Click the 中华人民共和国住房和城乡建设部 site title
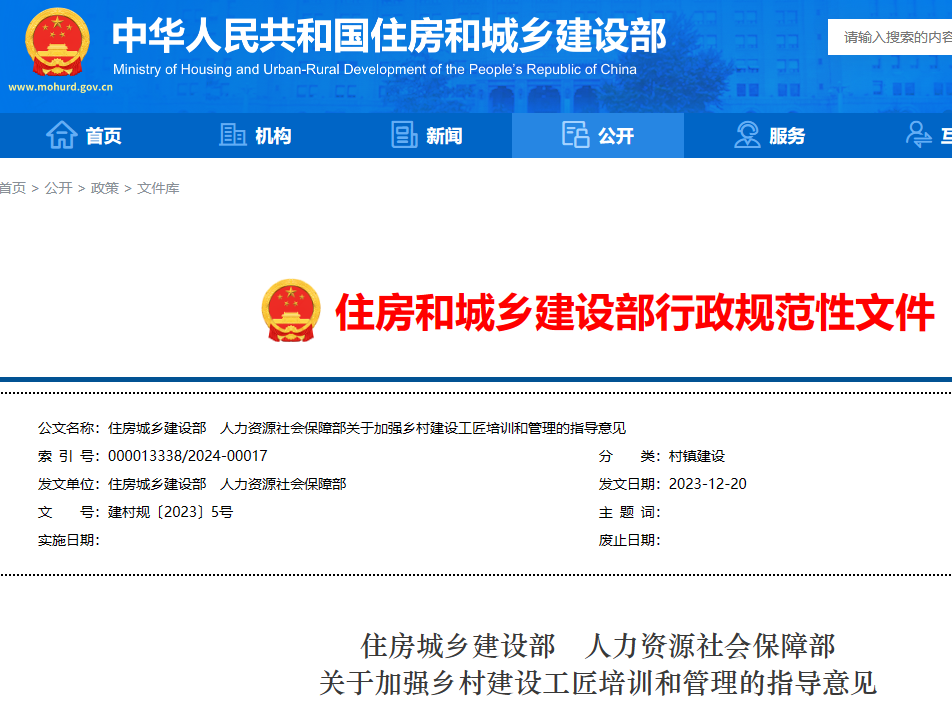This screenshot has height=709, width=952. tap(388, 36)
